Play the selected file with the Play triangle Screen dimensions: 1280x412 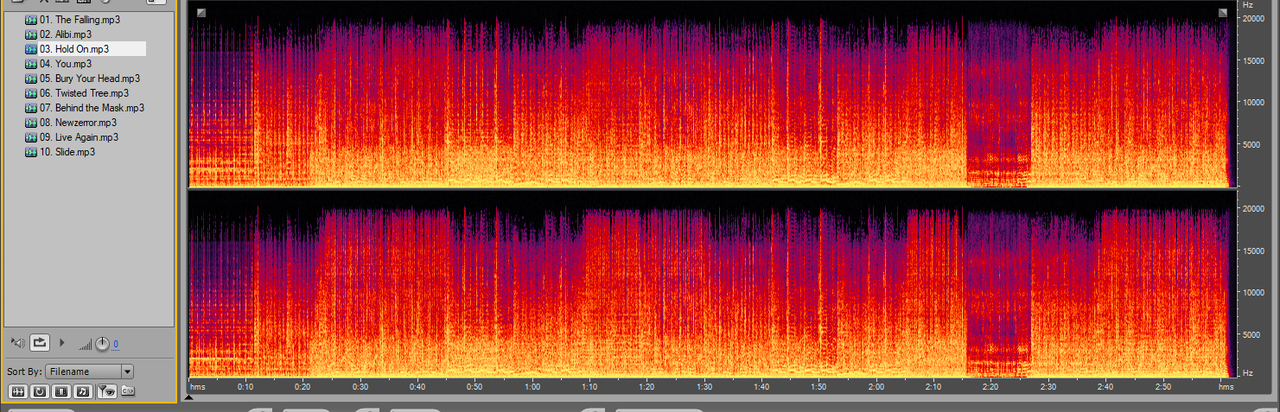pyautogui.click(x=62, y=343)
